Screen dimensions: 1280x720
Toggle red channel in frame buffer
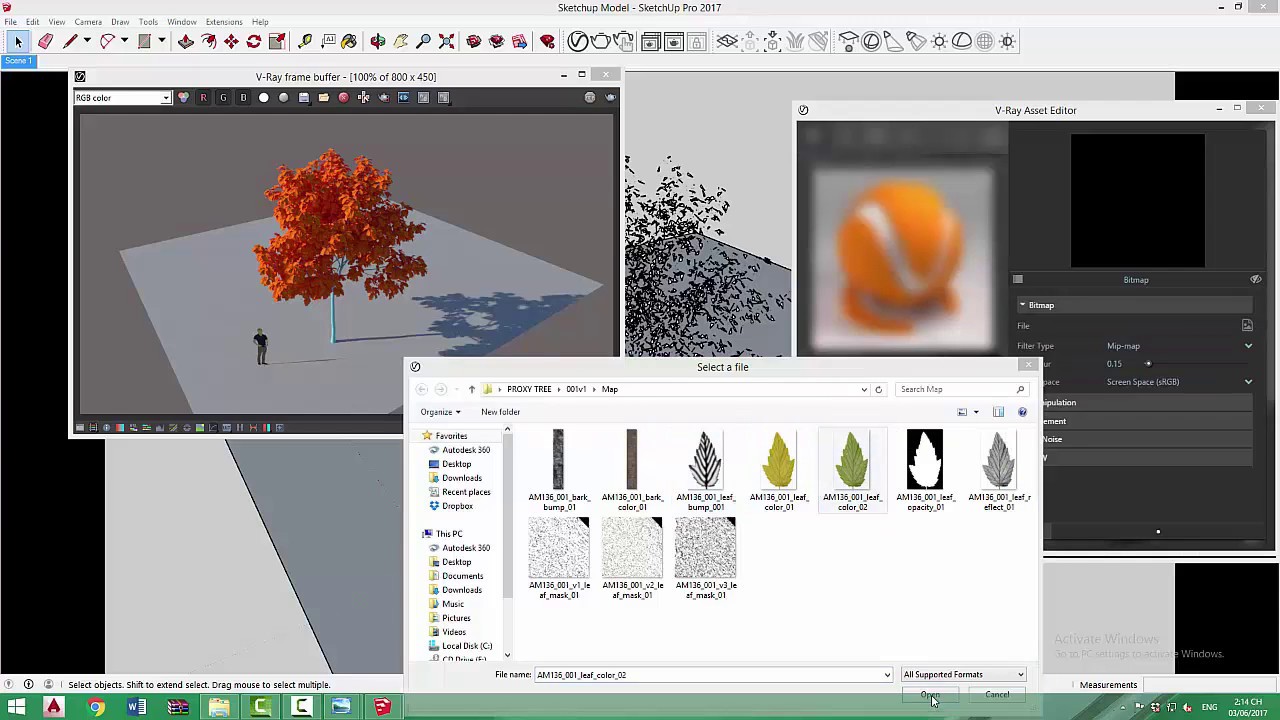pyautogui.click(x=203, y=97)
